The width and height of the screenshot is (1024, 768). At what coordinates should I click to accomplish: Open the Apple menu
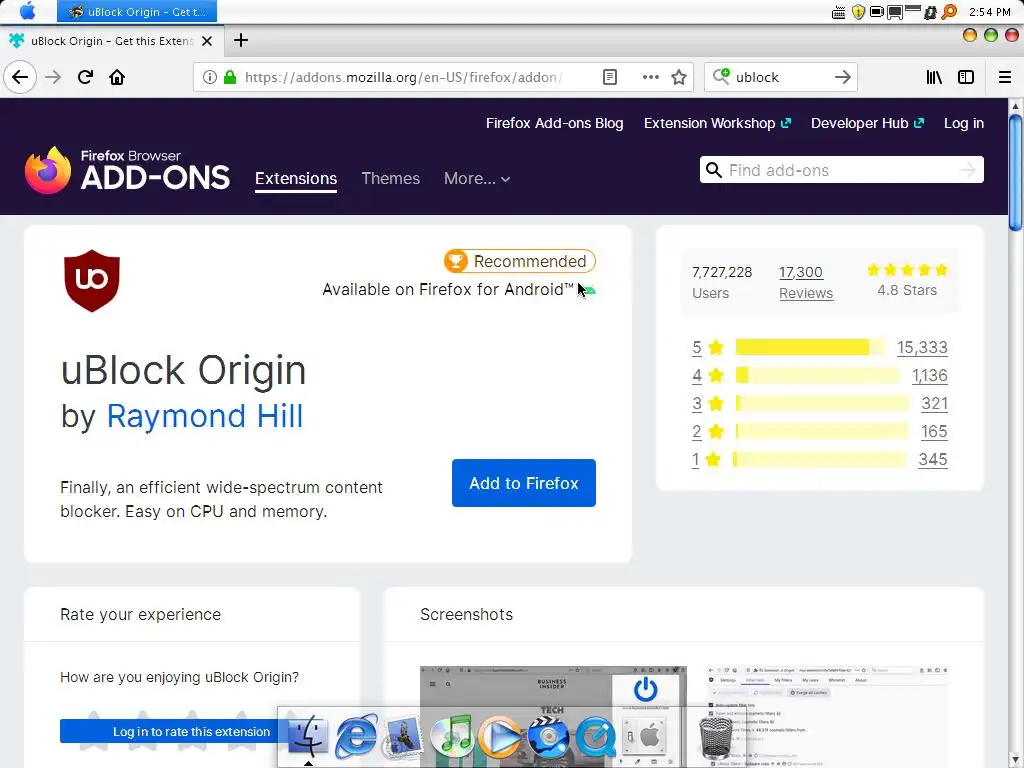point(28,11)
